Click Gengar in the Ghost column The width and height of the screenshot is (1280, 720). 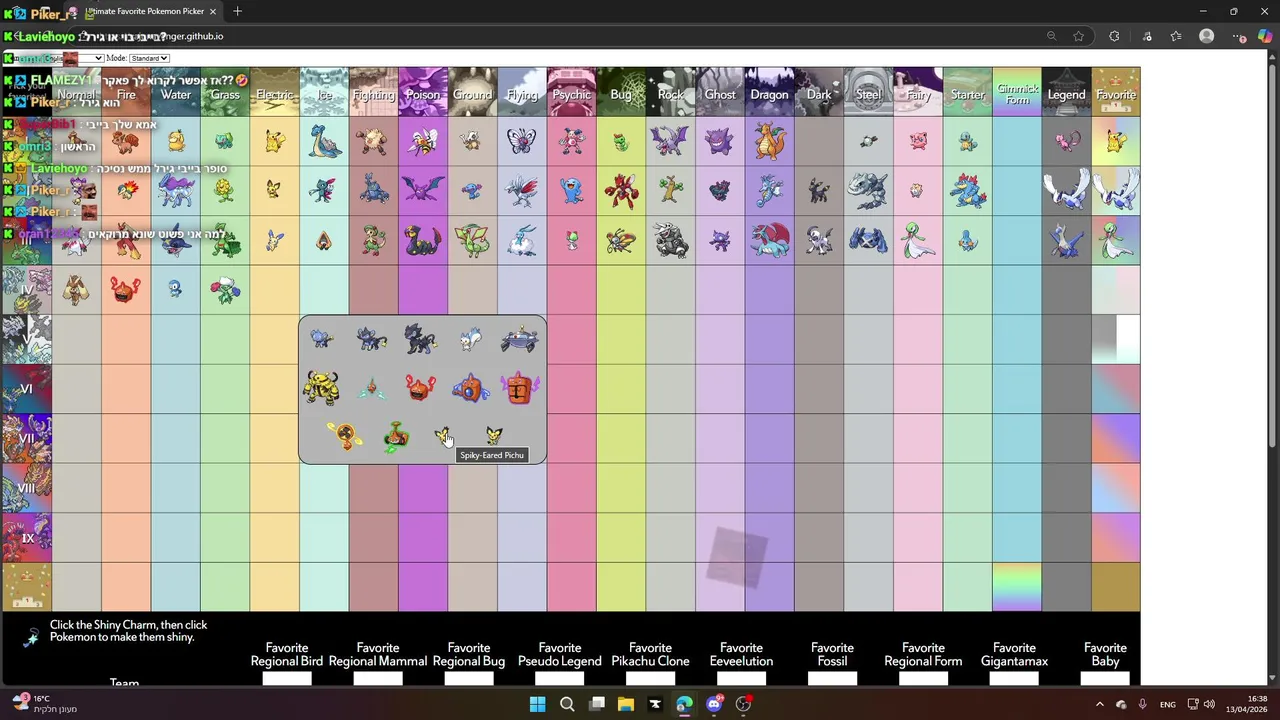coord(719,141)
